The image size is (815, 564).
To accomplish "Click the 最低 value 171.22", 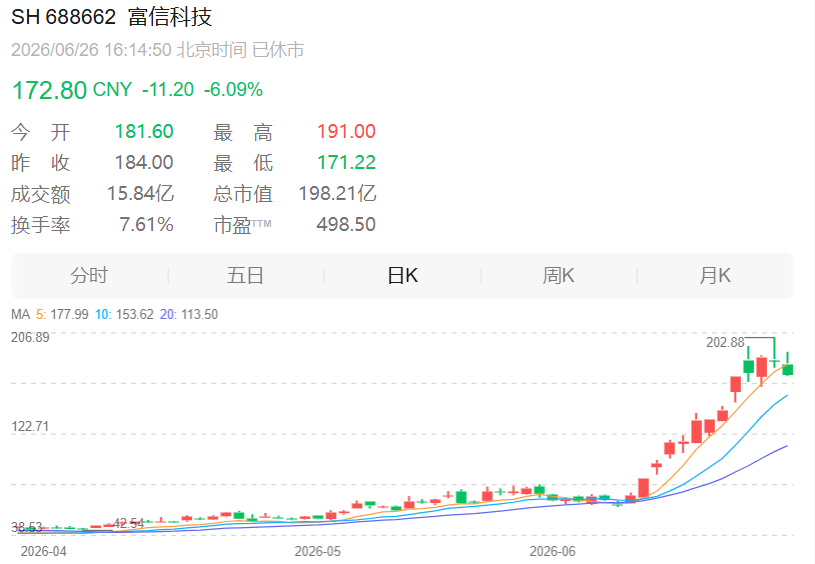I will click(x=346, y=163).
